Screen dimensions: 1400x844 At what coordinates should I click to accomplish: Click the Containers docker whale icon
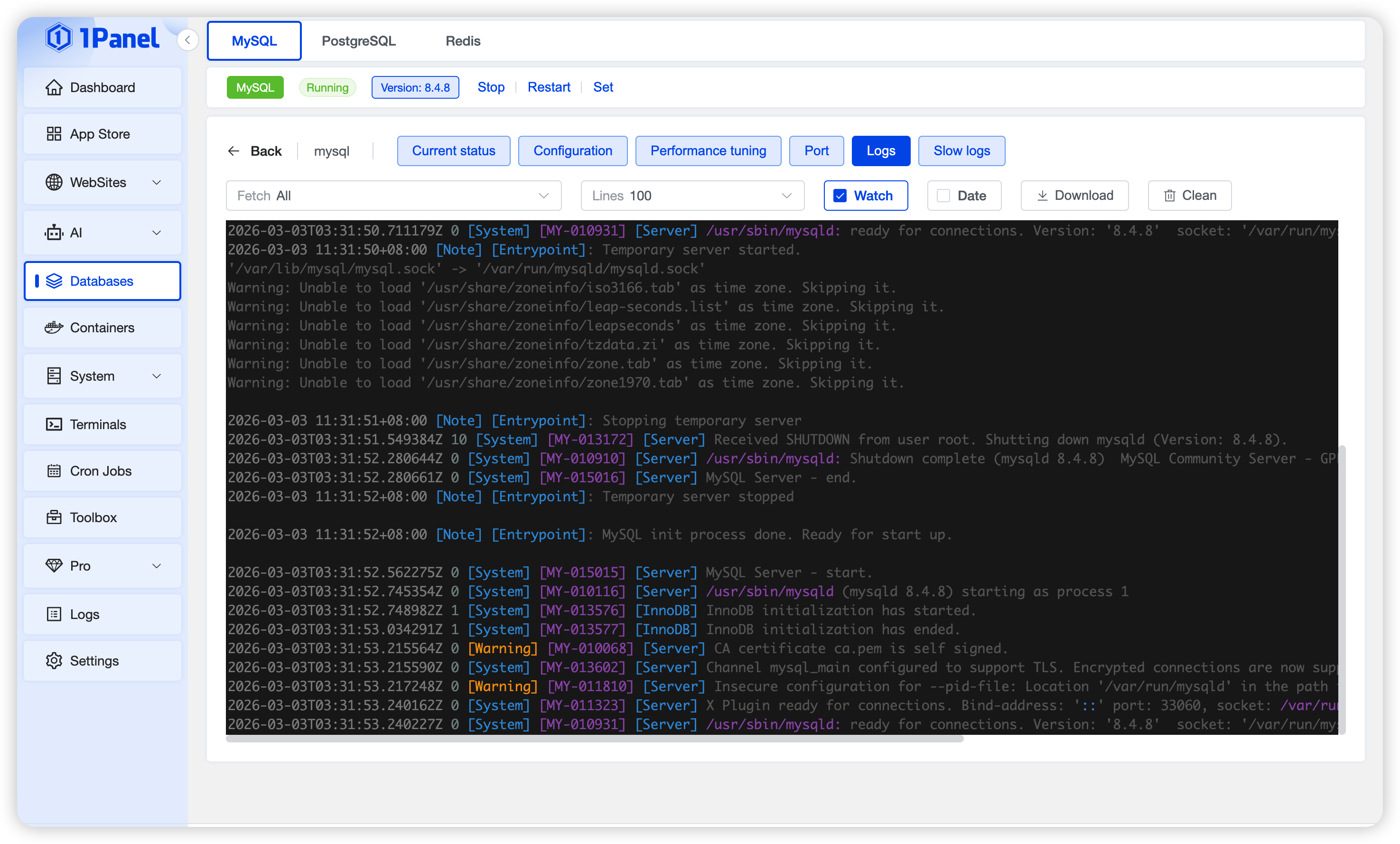click(54, 328)
